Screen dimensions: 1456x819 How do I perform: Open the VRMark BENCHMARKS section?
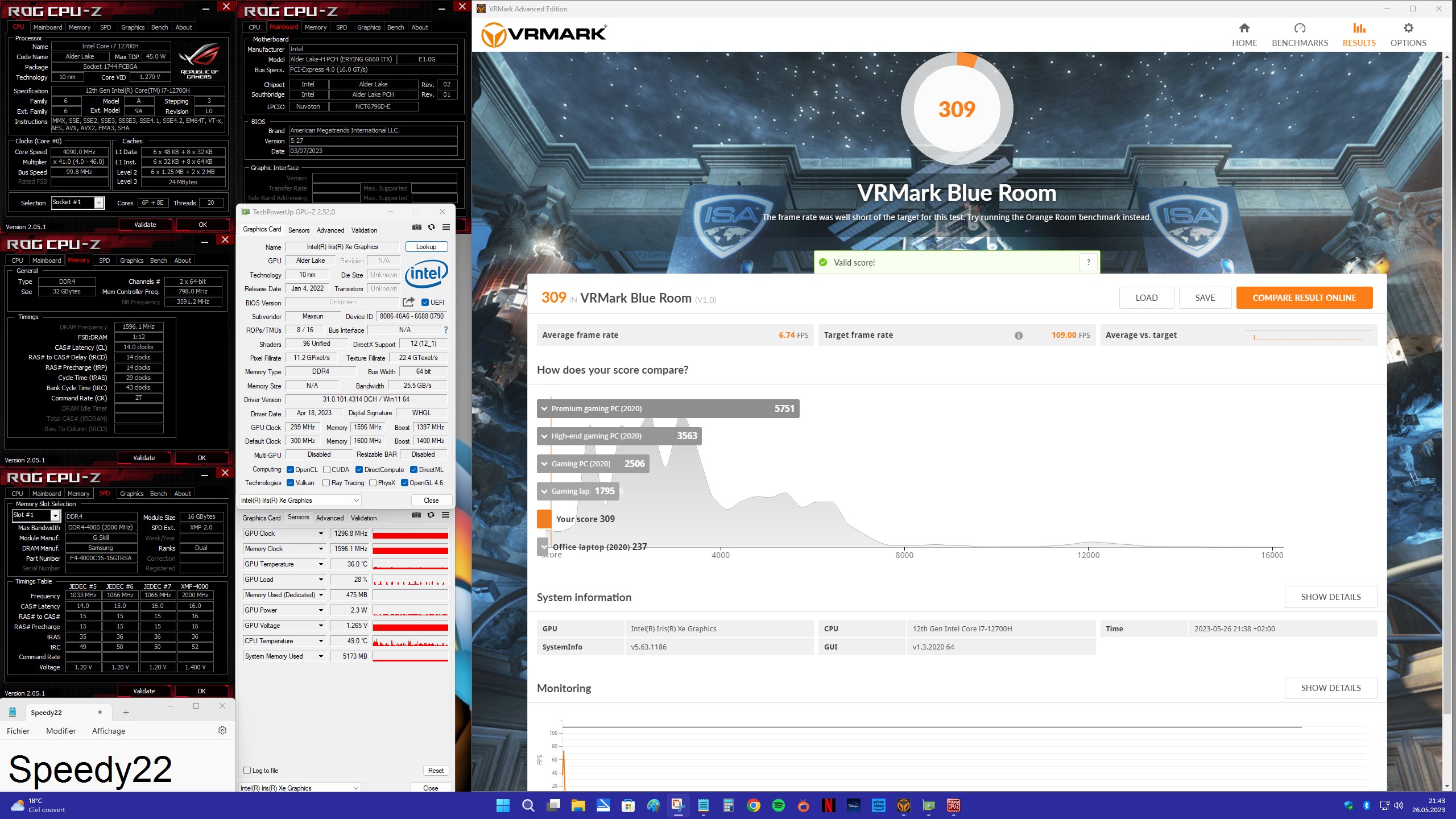[x=1300, y=35]
